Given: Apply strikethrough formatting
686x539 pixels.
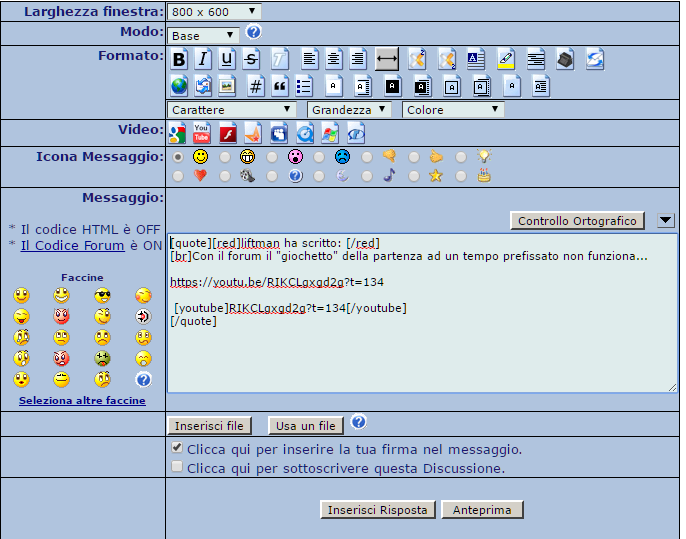Looking at the screenshot, I should pos(251,59).
